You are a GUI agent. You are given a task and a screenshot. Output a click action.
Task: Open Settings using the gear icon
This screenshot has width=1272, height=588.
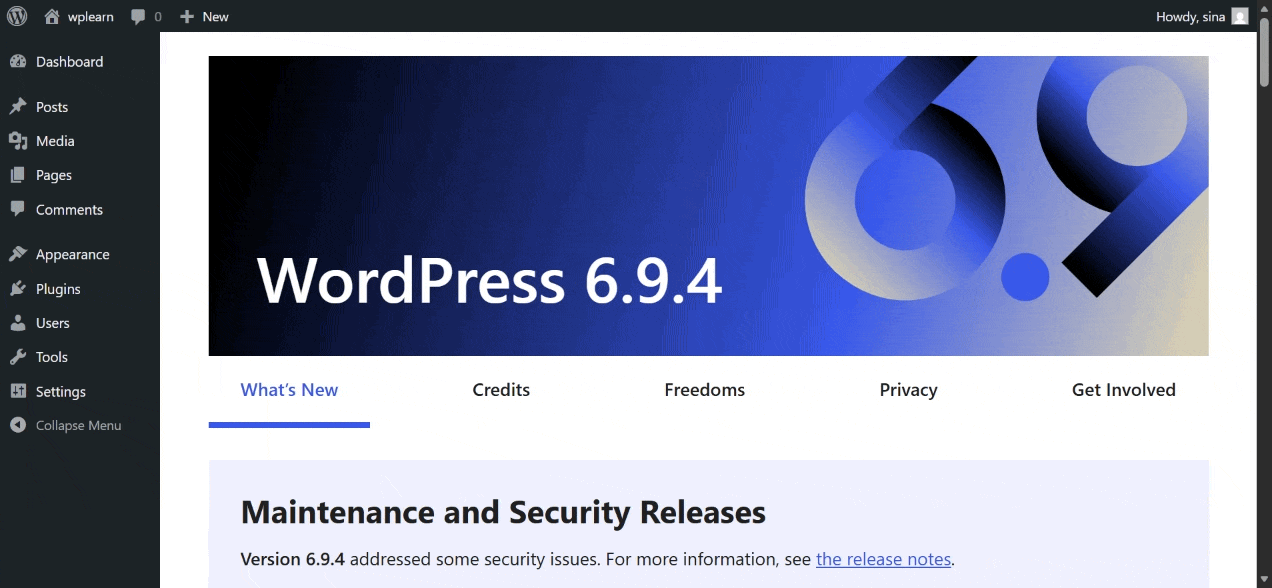click(x=17, y=391)
